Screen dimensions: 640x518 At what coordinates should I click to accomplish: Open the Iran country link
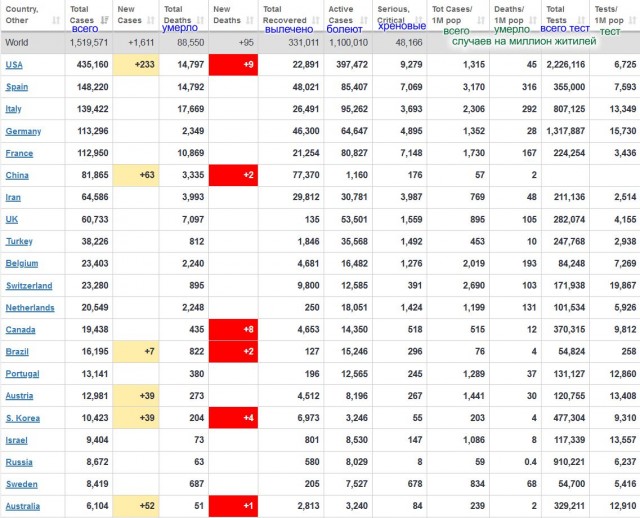[13, 198]
